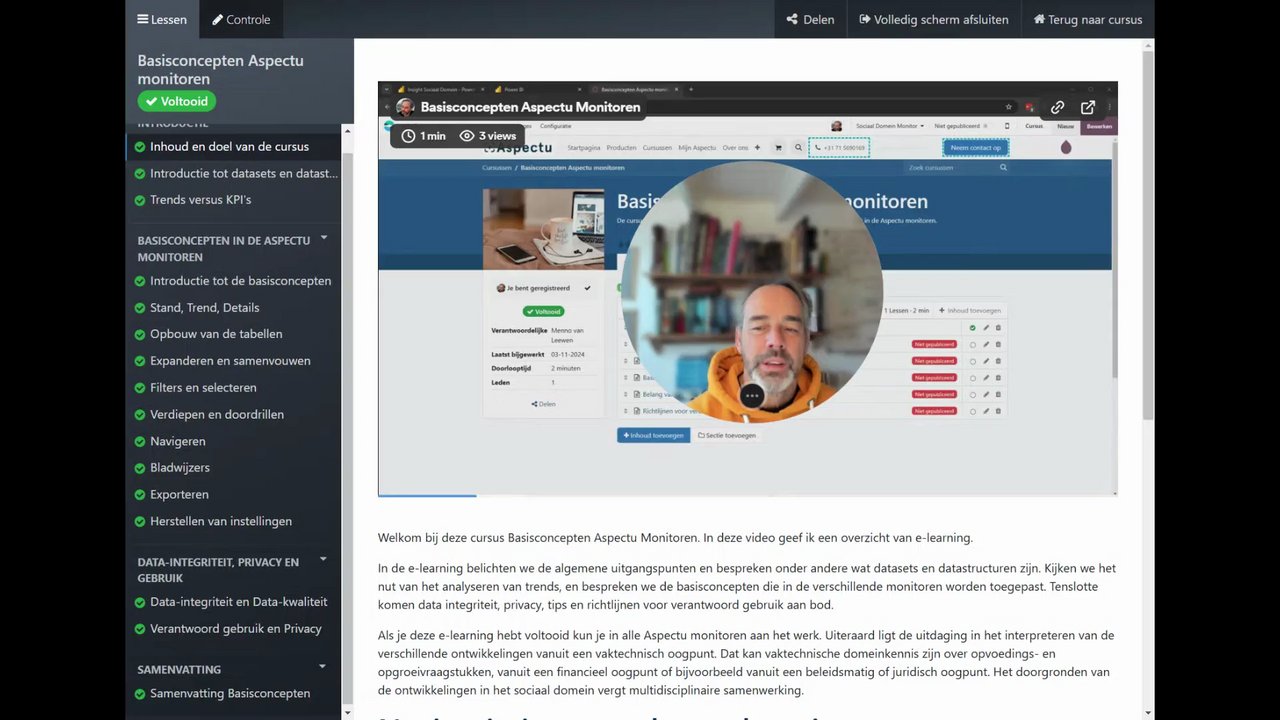The image size is (1280, 720).
Task: Open the Data-integriteit en Data-kwaliteit lesson
Action: 239,602
